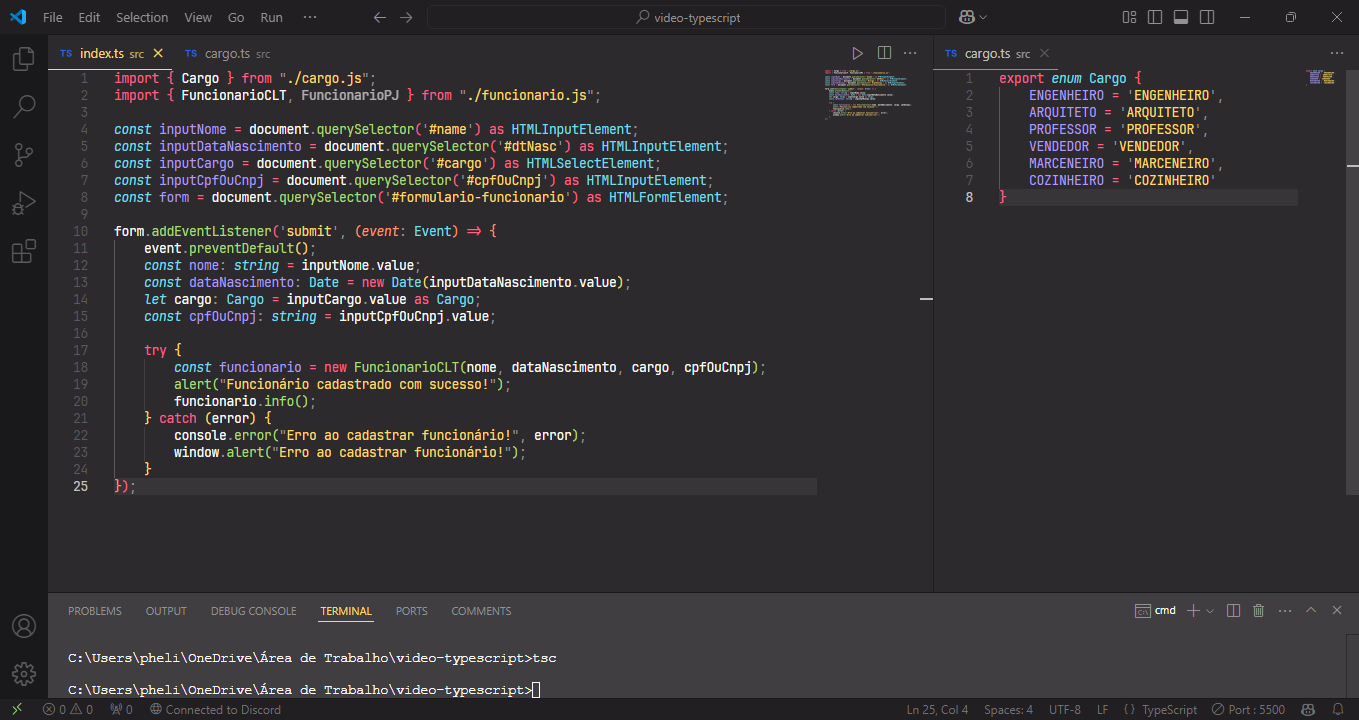The height and width of the screenshot is (720, 1359).
Task: Switch to the PROBLEMS panel tab
Action: [95, 611]
